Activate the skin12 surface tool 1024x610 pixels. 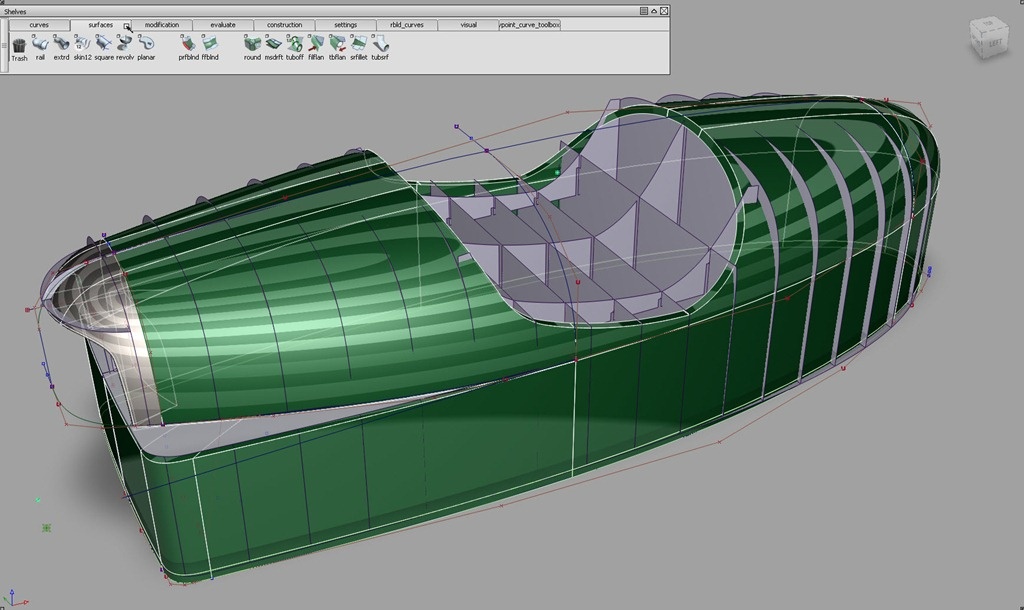point(82,44)
